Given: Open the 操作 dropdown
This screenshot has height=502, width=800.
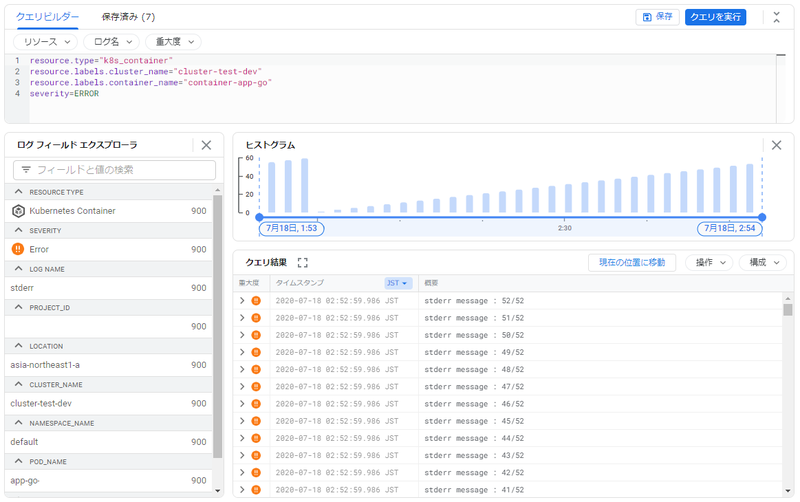Looking at the screenshot, I should coord(709,263).
